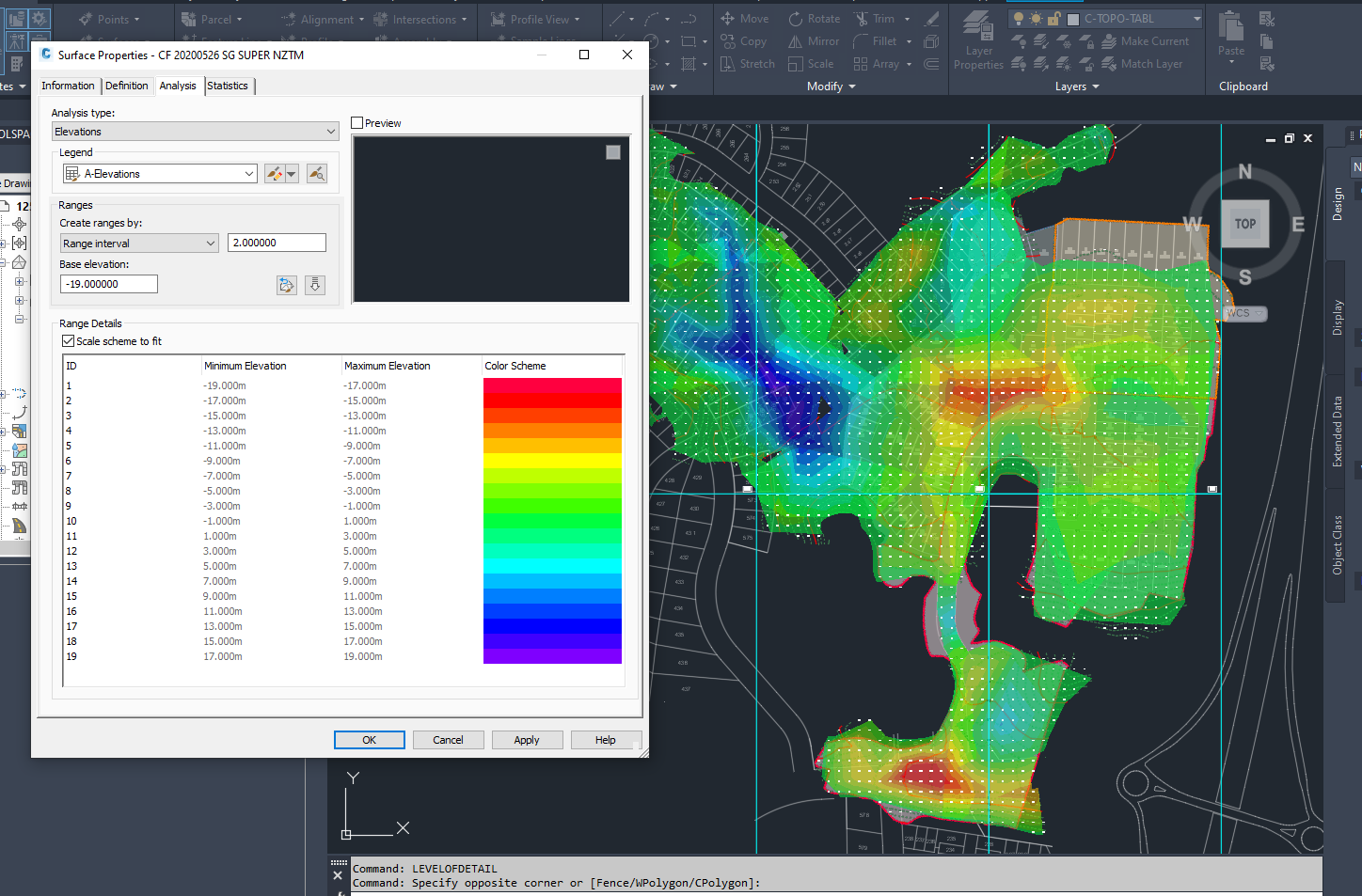This screenshot has width=1362, height=896.
Task: Click inside the Base elevation input field
Action: pyautogui.click(x=108, y=283)
